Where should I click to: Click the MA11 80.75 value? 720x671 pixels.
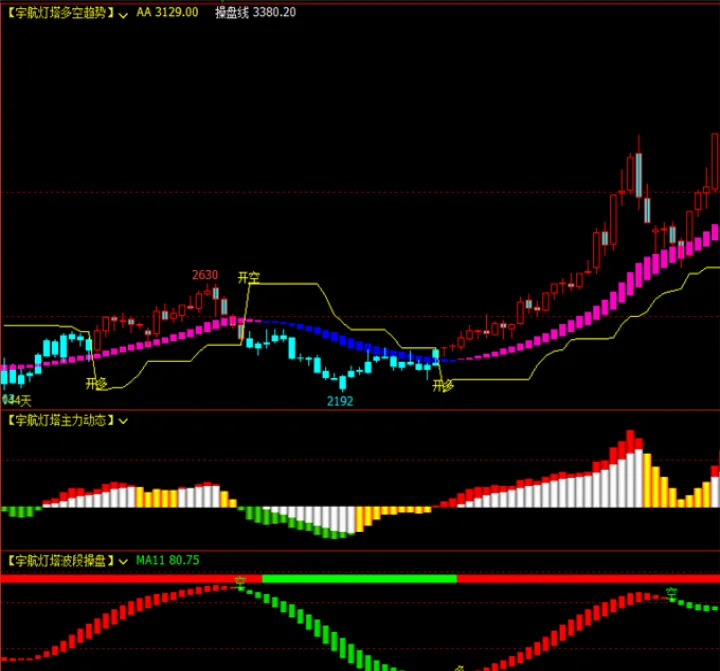coord(168,560)
